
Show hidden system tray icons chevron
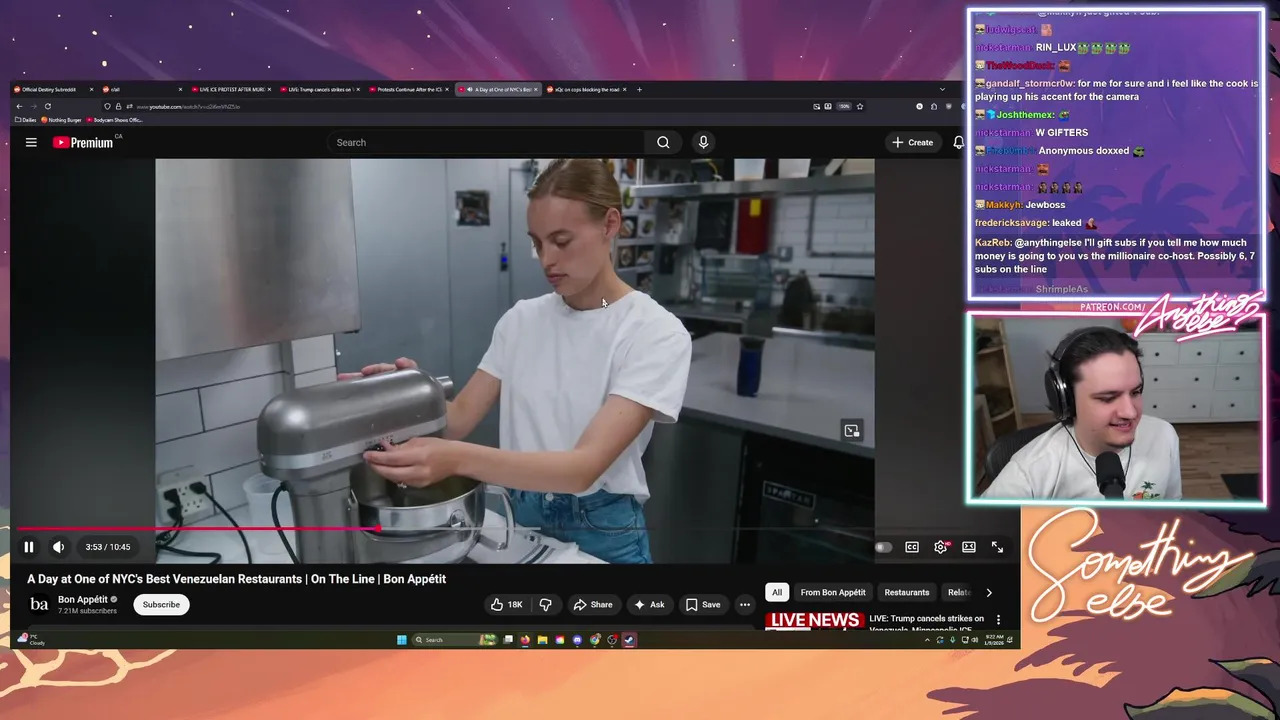point(927,640)
